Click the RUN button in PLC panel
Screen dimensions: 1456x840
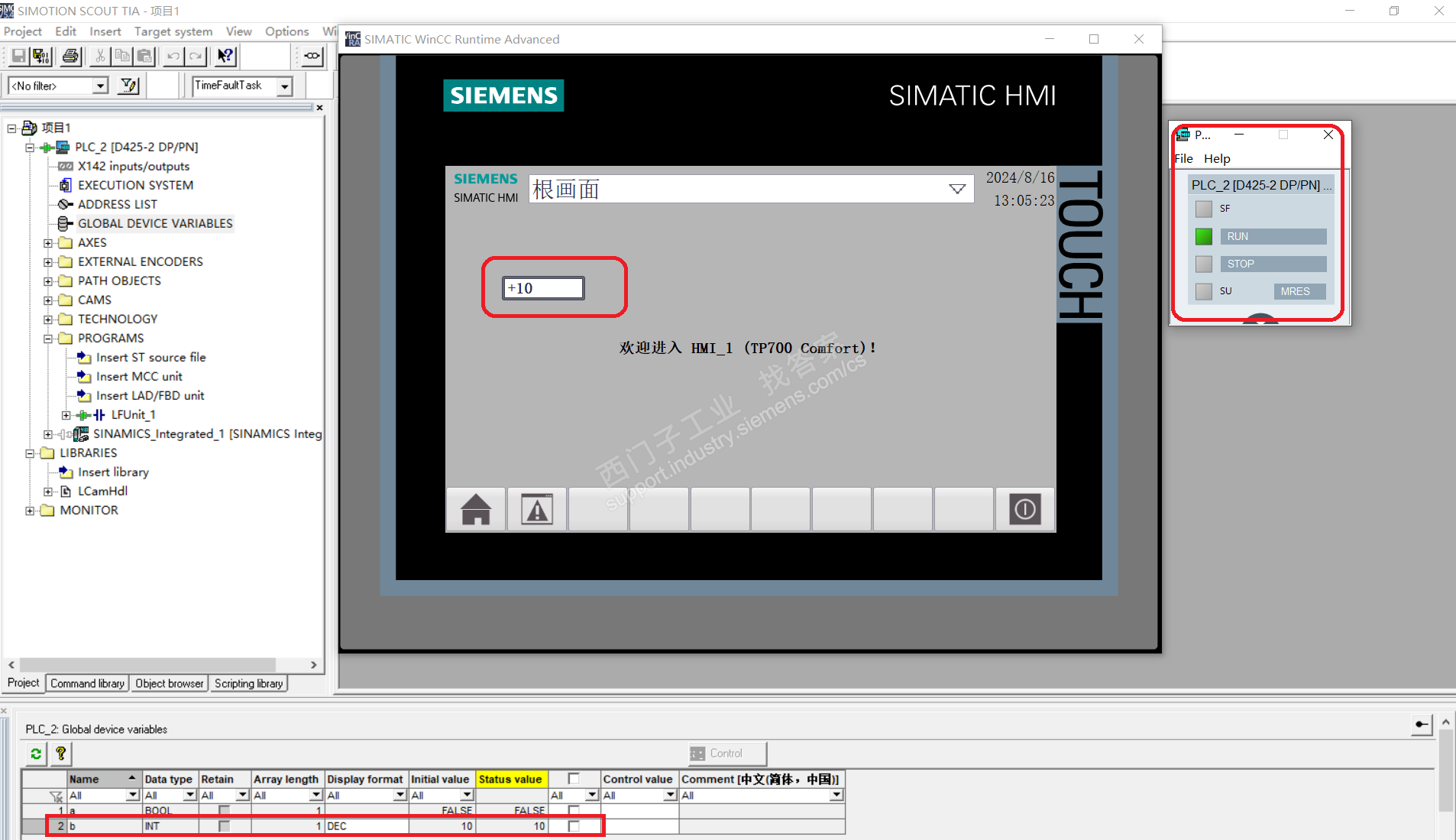pyautogui.click(x=1273, y=237)
